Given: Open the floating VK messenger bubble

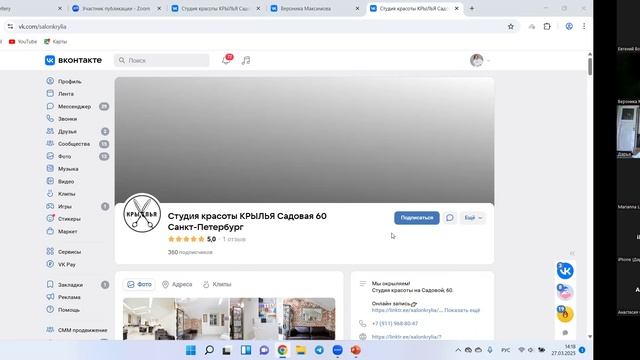Looking at the screenshot, I should pyautogui.click(x=565, y=271).
